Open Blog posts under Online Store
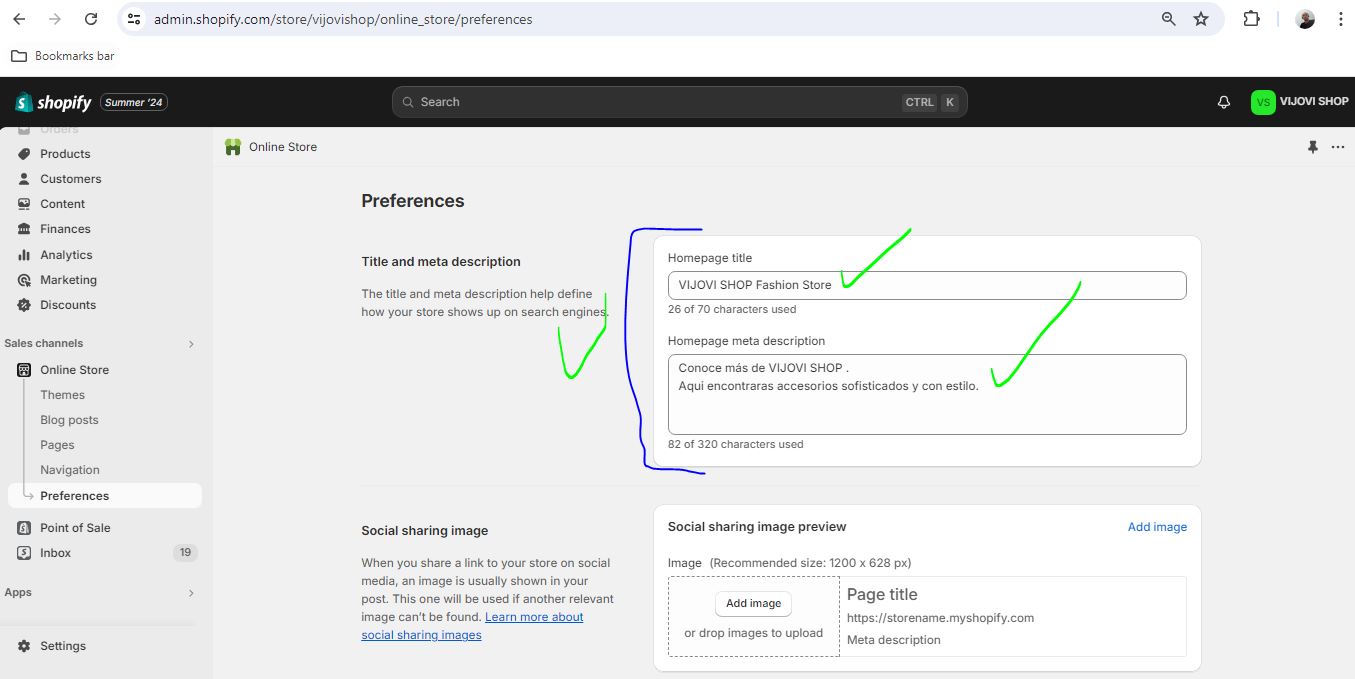 tap(69, 420)
